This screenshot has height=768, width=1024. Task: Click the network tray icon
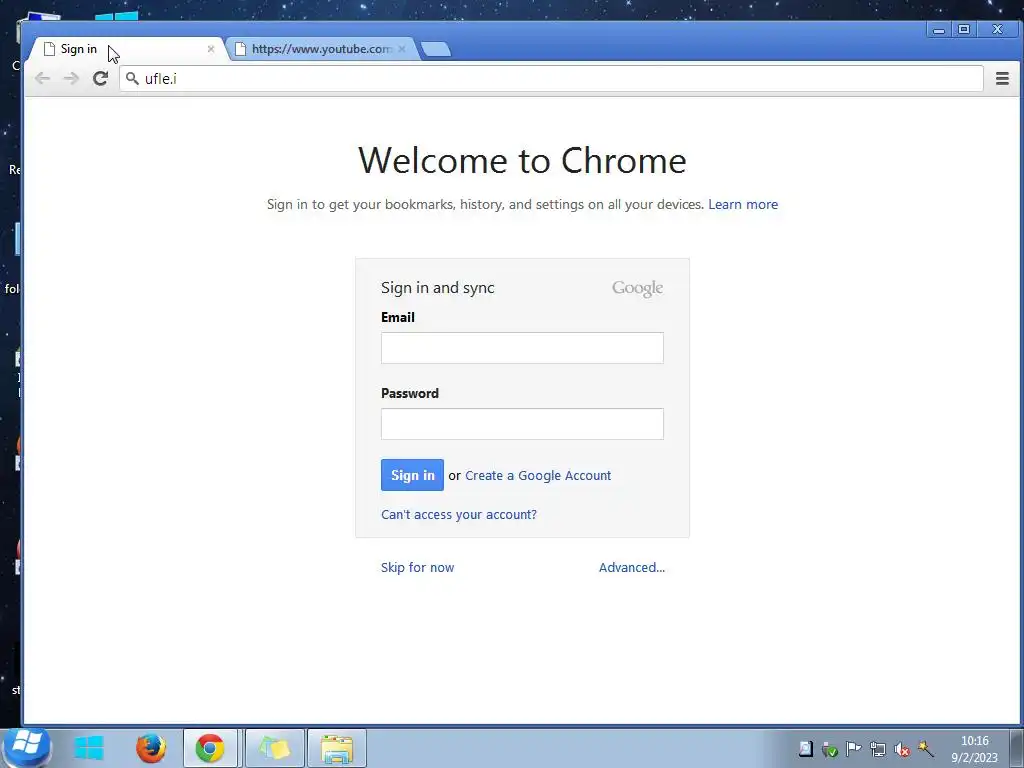coord(878,749)
